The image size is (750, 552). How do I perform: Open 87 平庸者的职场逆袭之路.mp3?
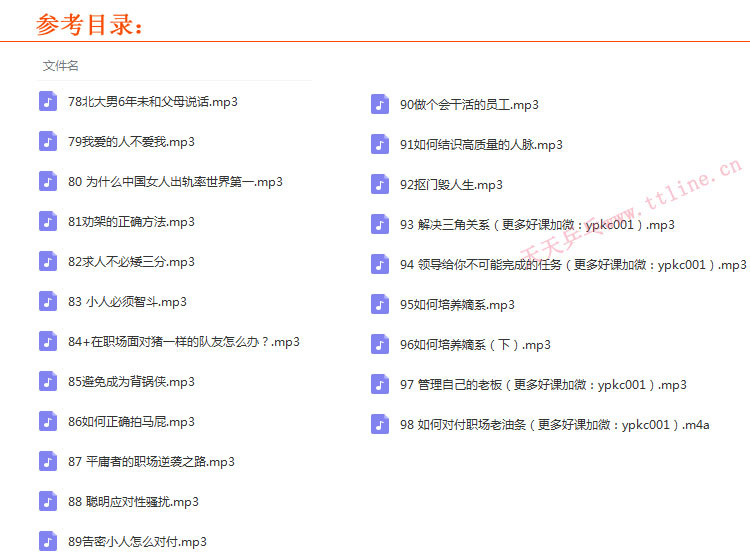(151, 462)
